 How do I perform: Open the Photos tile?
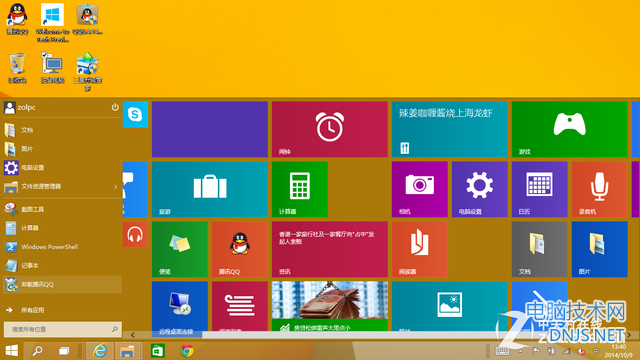(x=450, y=306)
